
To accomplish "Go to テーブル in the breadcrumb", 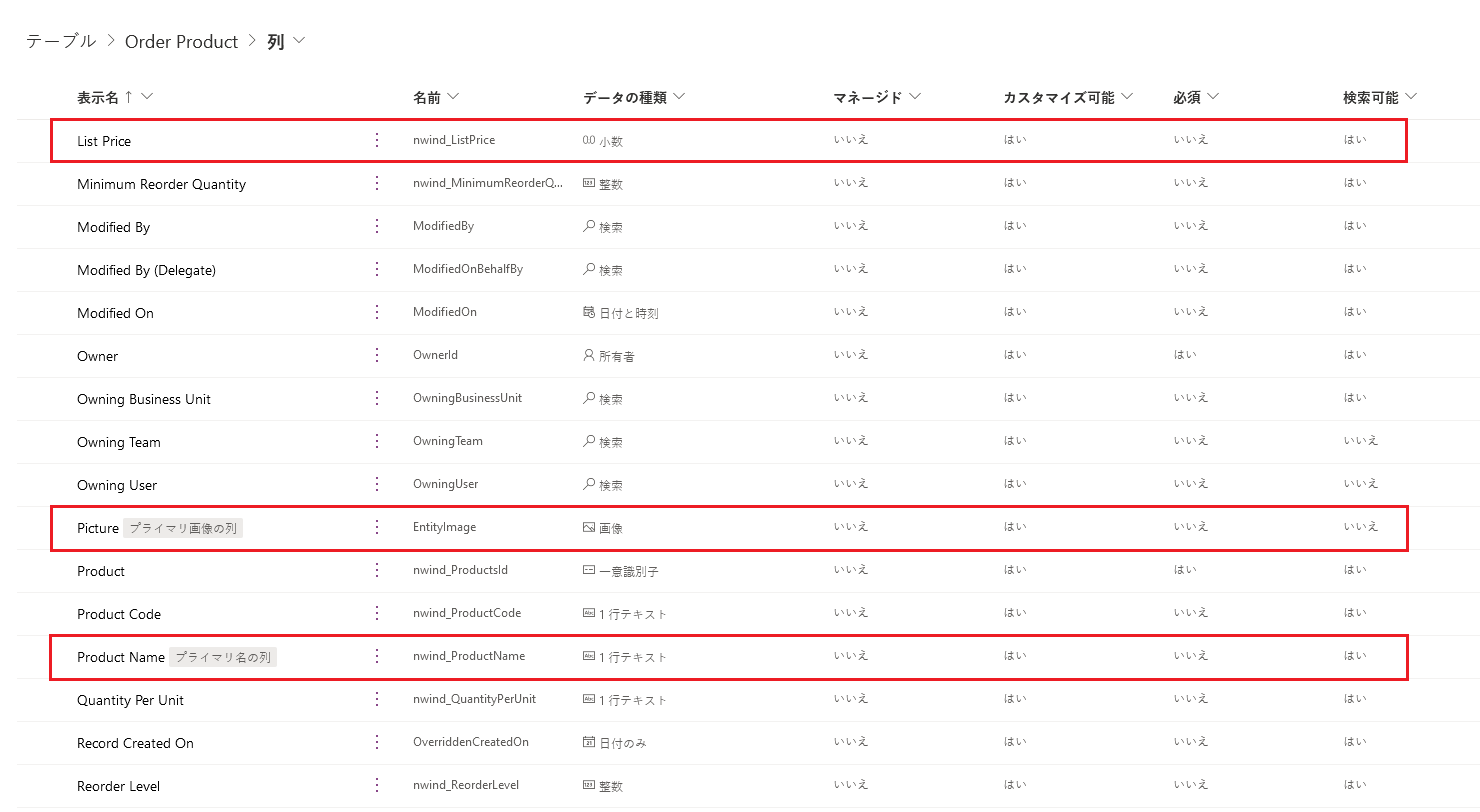I will tap(61, 41).
